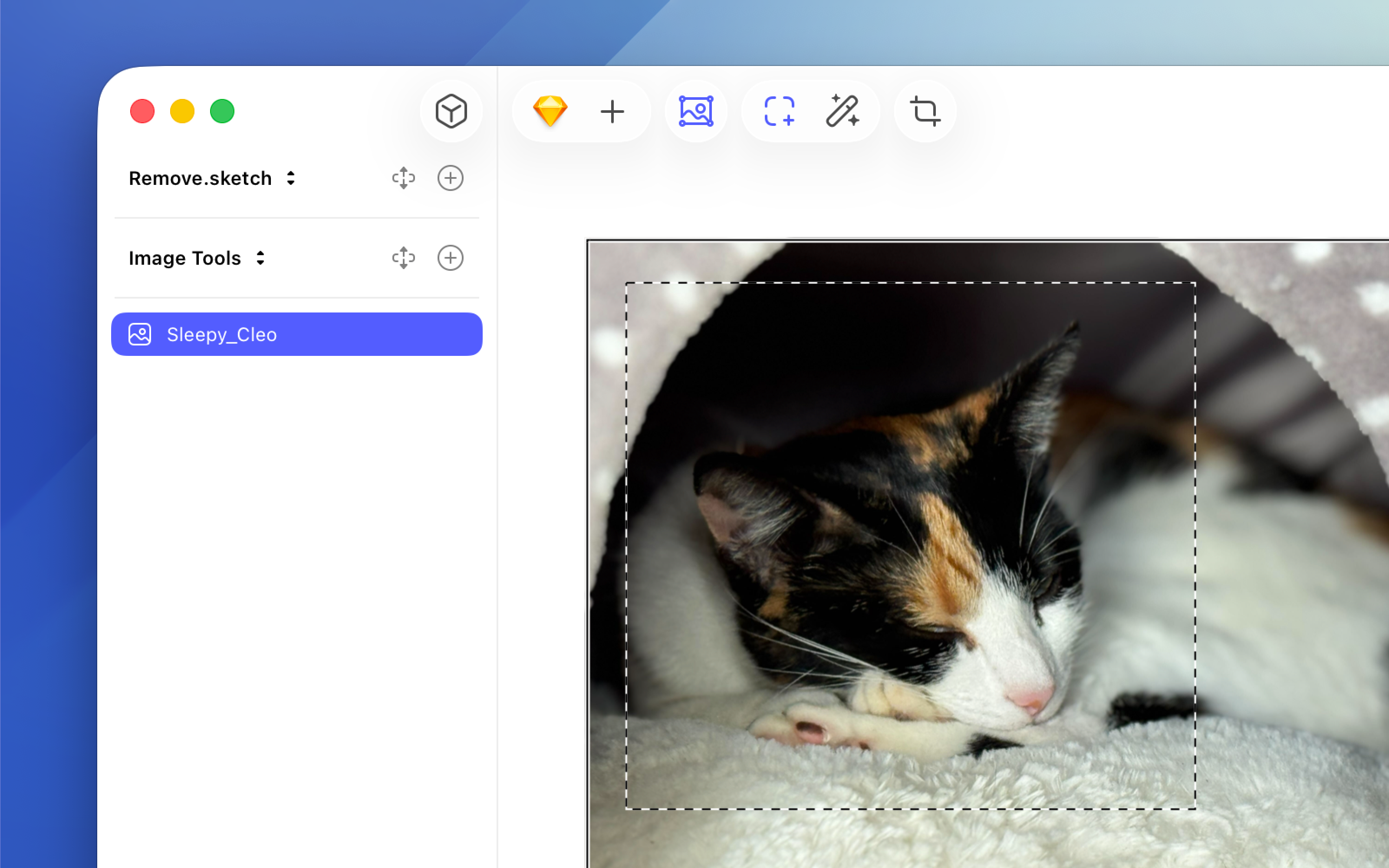Click the add plus icon beside Remove.sketch
1389x868 pixels.
[x=451, y=178]
